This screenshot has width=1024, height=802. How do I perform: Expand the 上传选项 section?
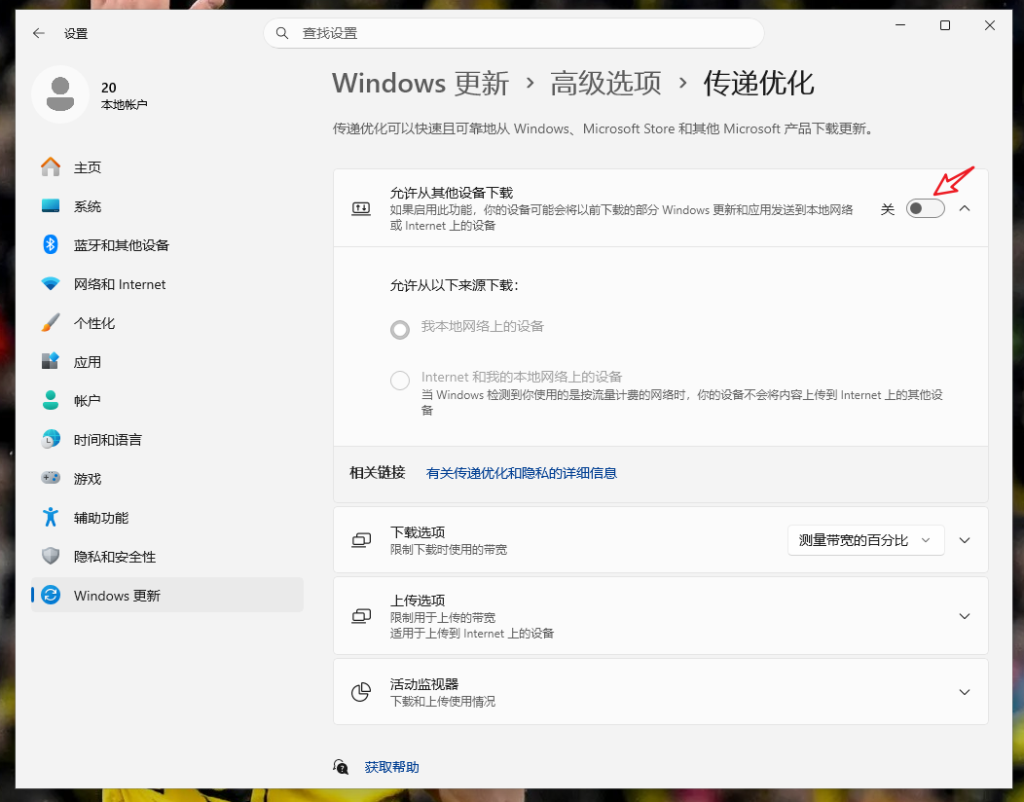[965, 616]
